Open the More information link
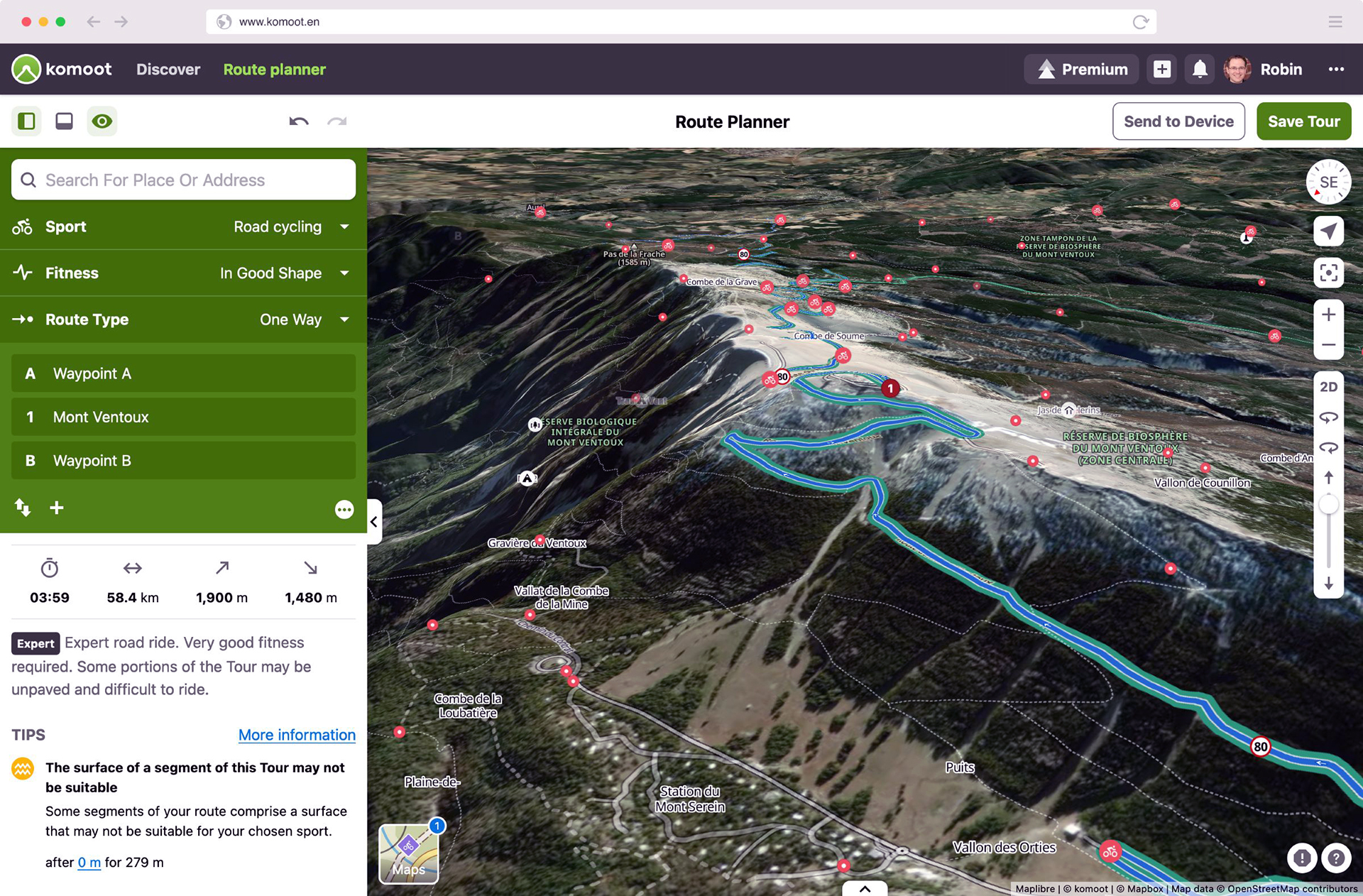The image size is (1363, 896). (x=297, y=735)
